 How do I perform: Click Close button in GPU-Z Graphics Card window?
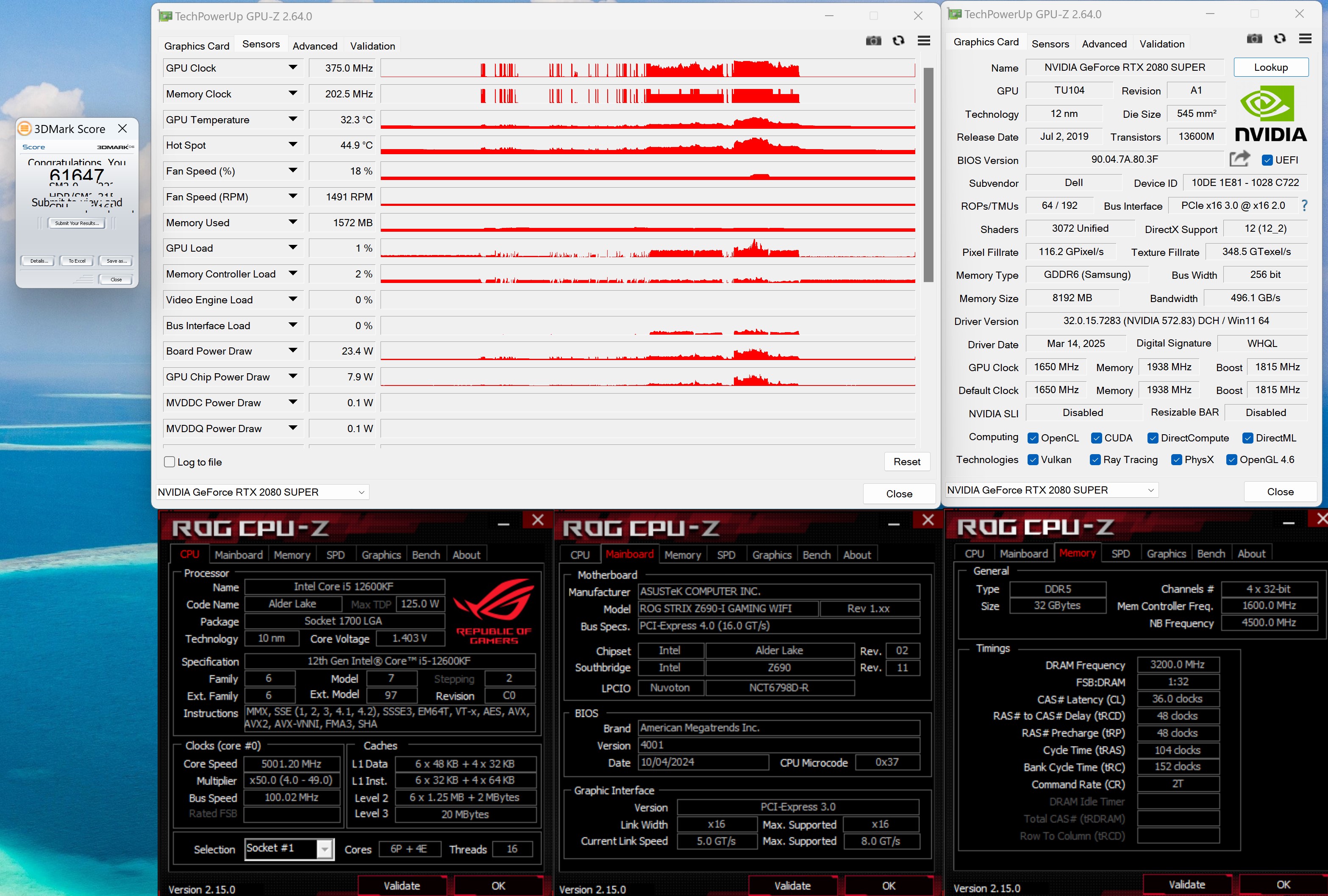1280,491
